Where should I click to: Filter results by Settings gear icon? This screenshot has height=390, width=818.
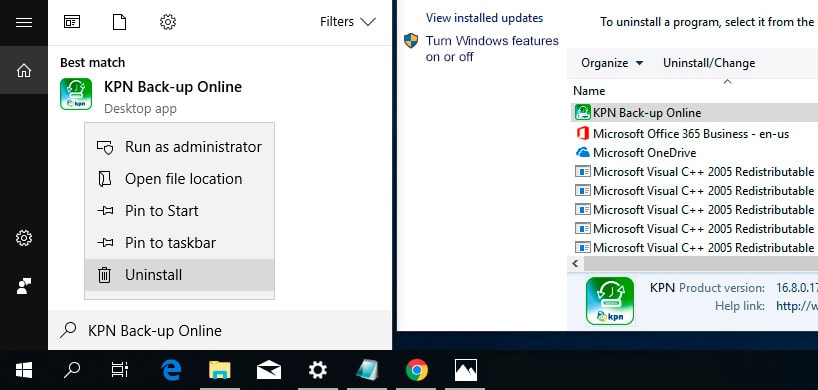[x=167, y=21]
